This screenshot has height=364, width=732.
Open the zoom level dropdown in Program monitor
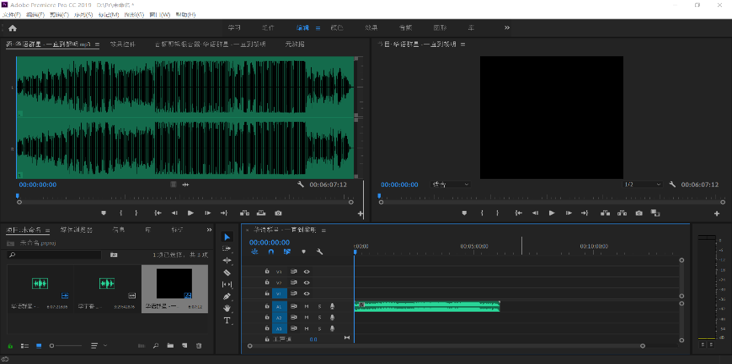click(450, 185)
